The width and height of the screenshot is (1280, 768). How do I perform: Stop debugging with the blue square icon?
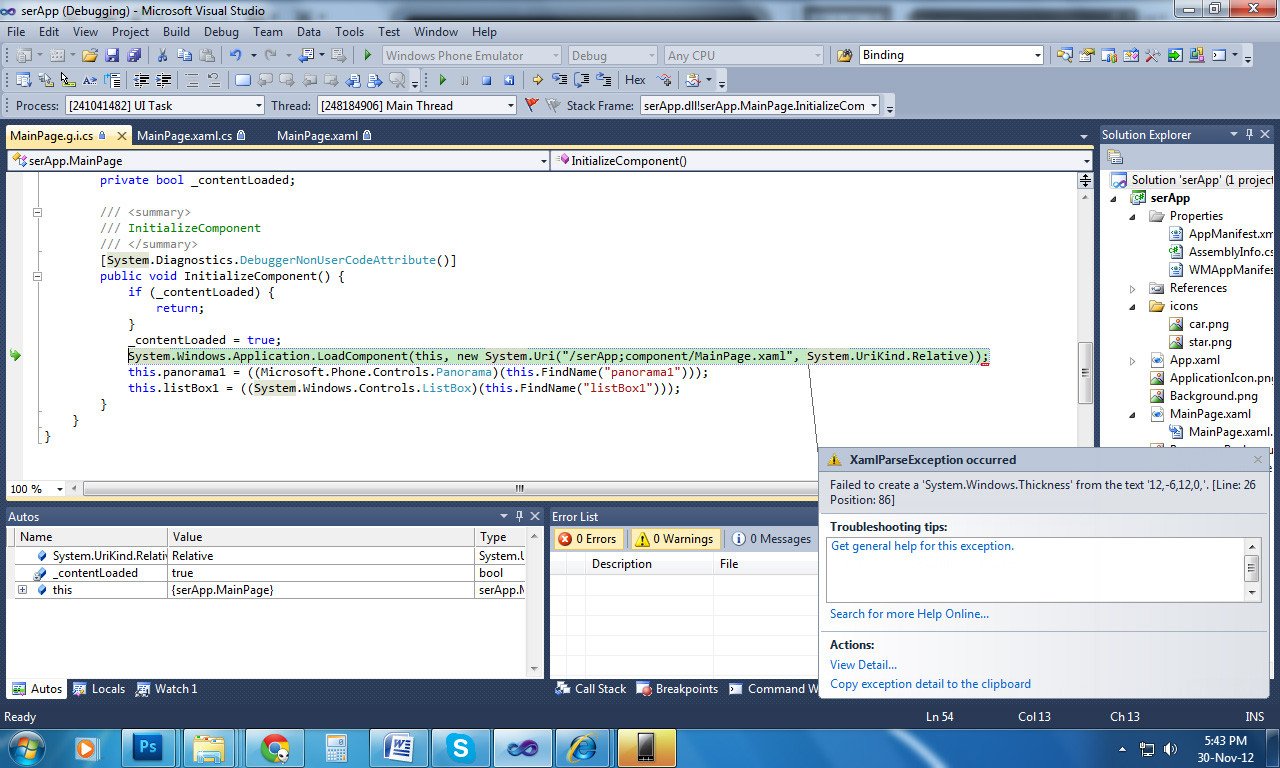[487, 80]
